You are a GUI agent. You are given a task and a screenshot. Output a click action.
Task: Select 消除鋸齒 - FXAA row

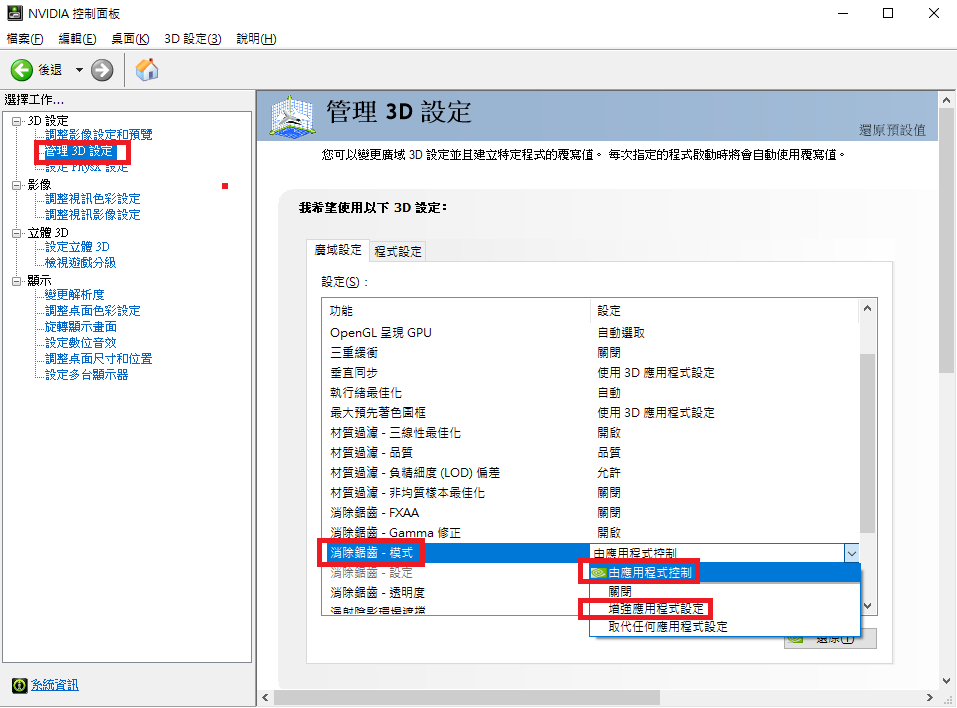tap(590, 513)
